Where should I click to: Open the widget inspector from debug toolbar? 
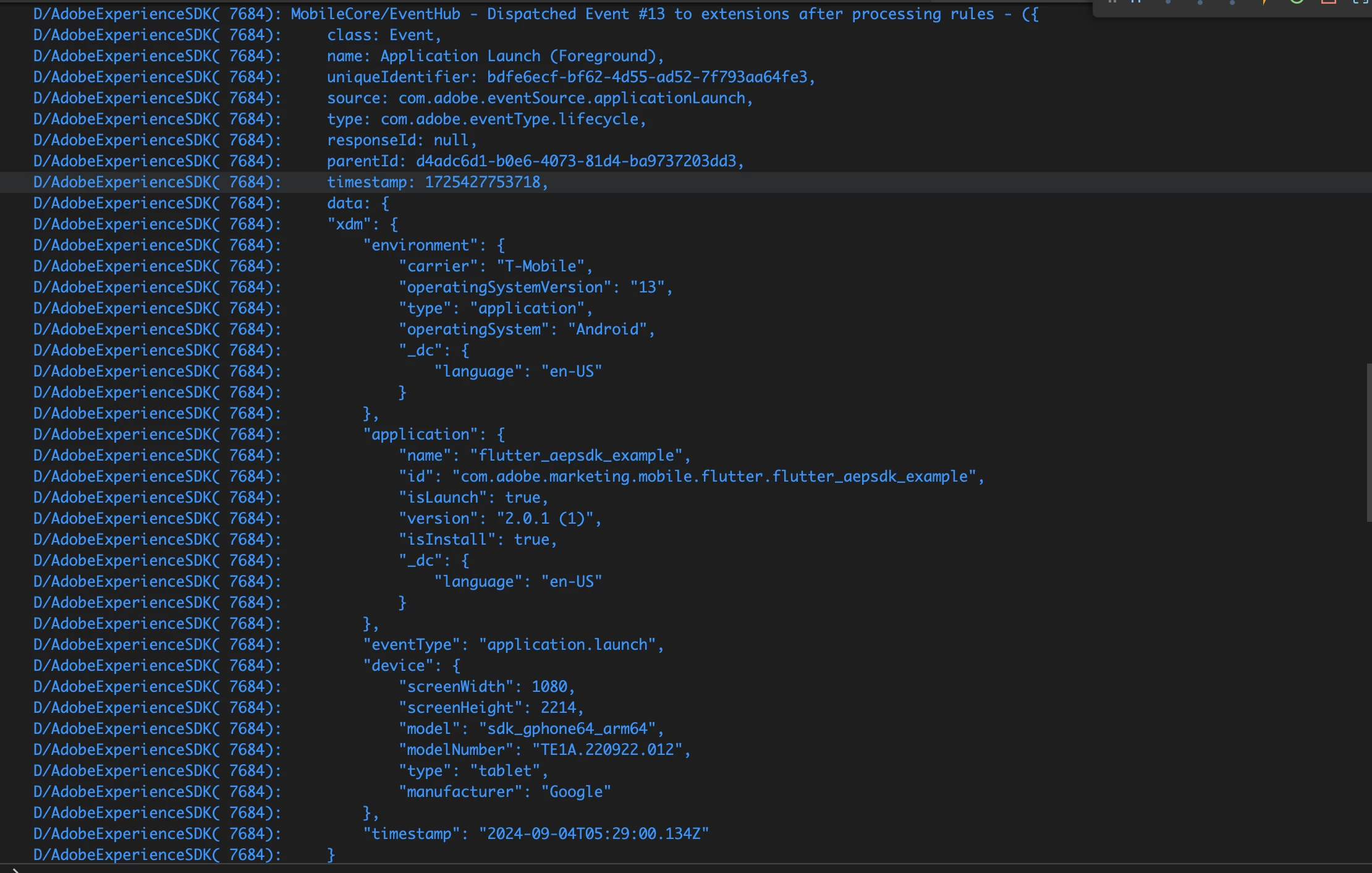(1360, 2)
